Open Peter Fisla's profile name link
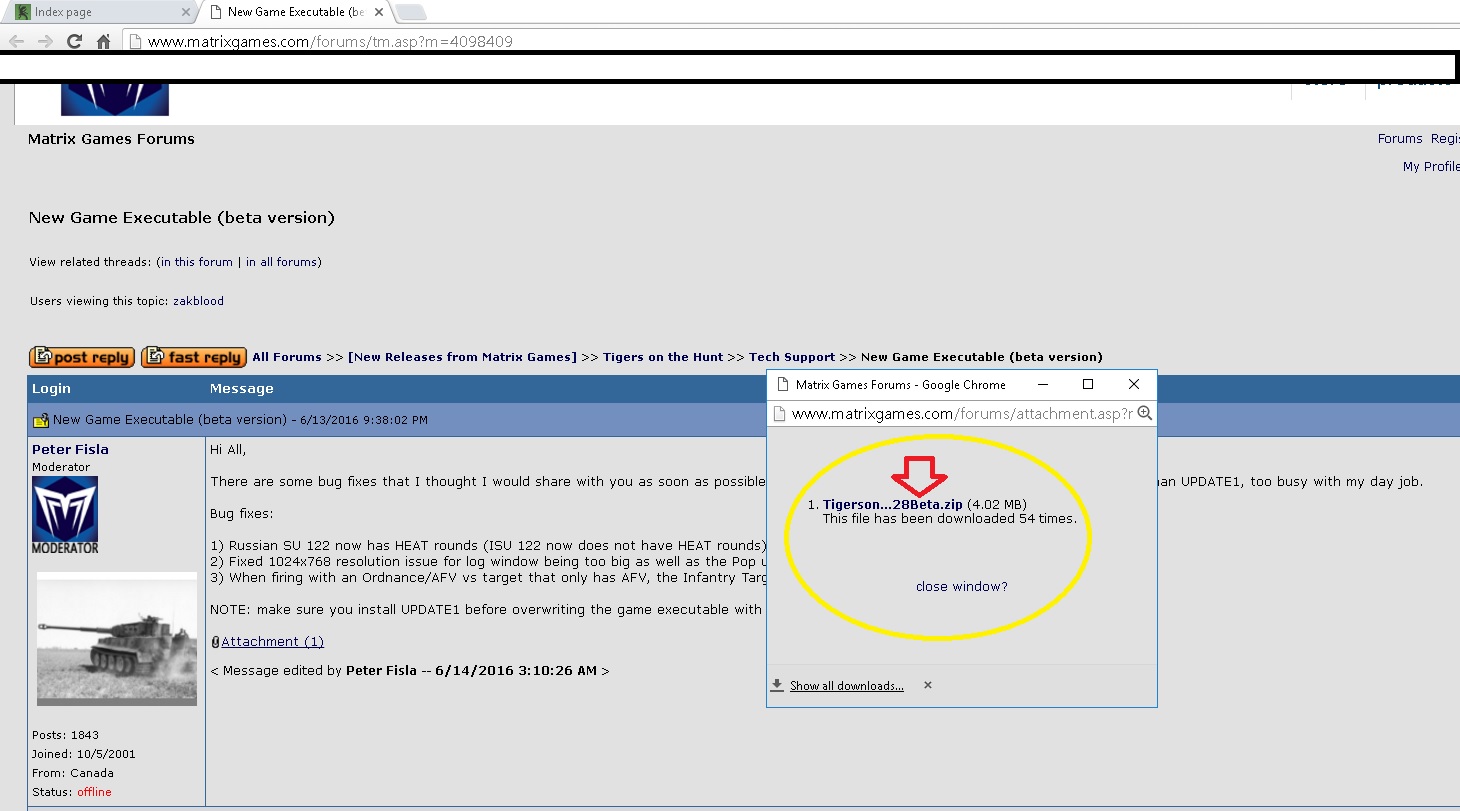 [x=70, y=449]
